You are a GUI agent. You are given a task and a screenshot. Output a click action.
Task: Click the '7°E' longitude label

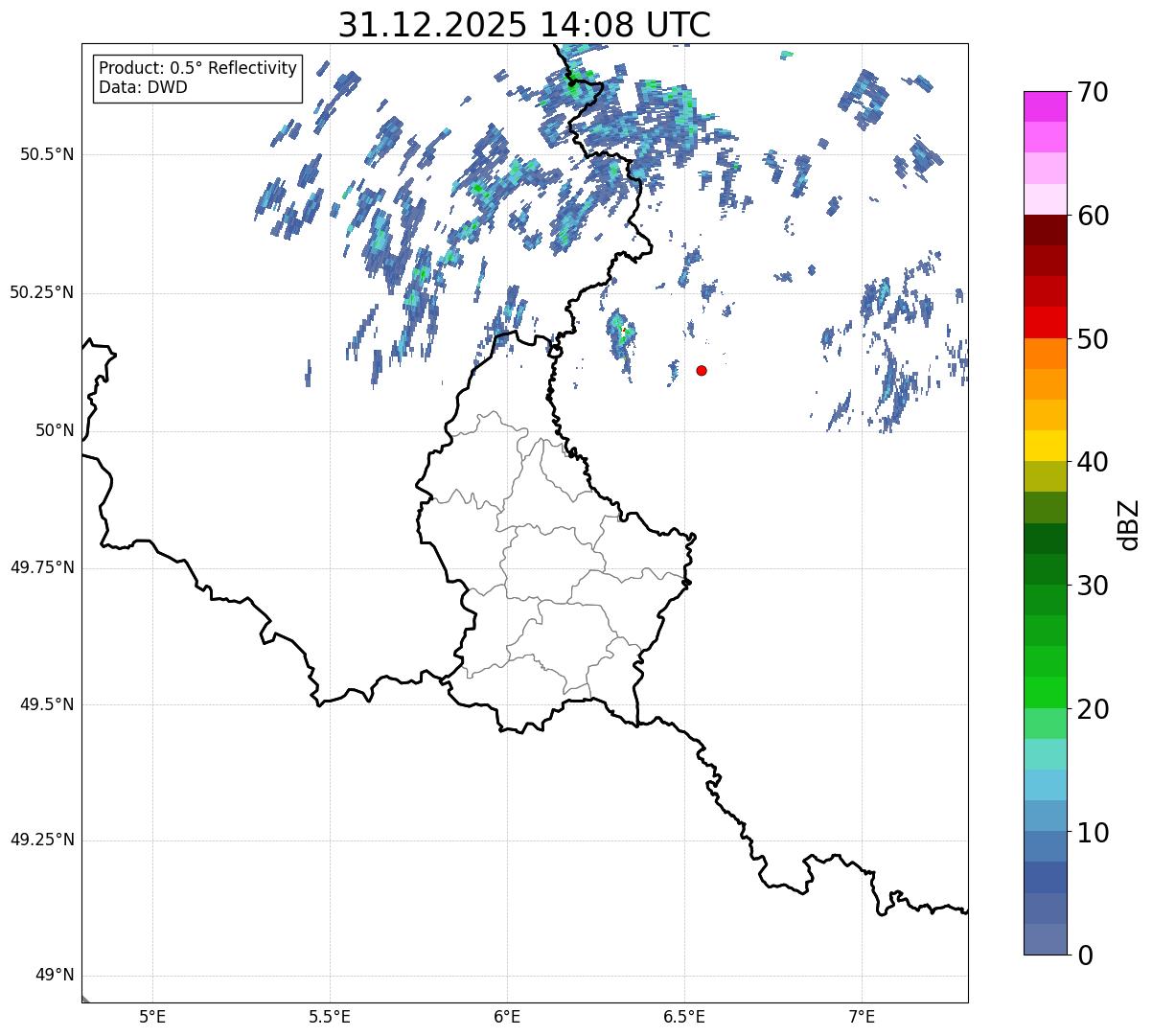(862, 1016)
